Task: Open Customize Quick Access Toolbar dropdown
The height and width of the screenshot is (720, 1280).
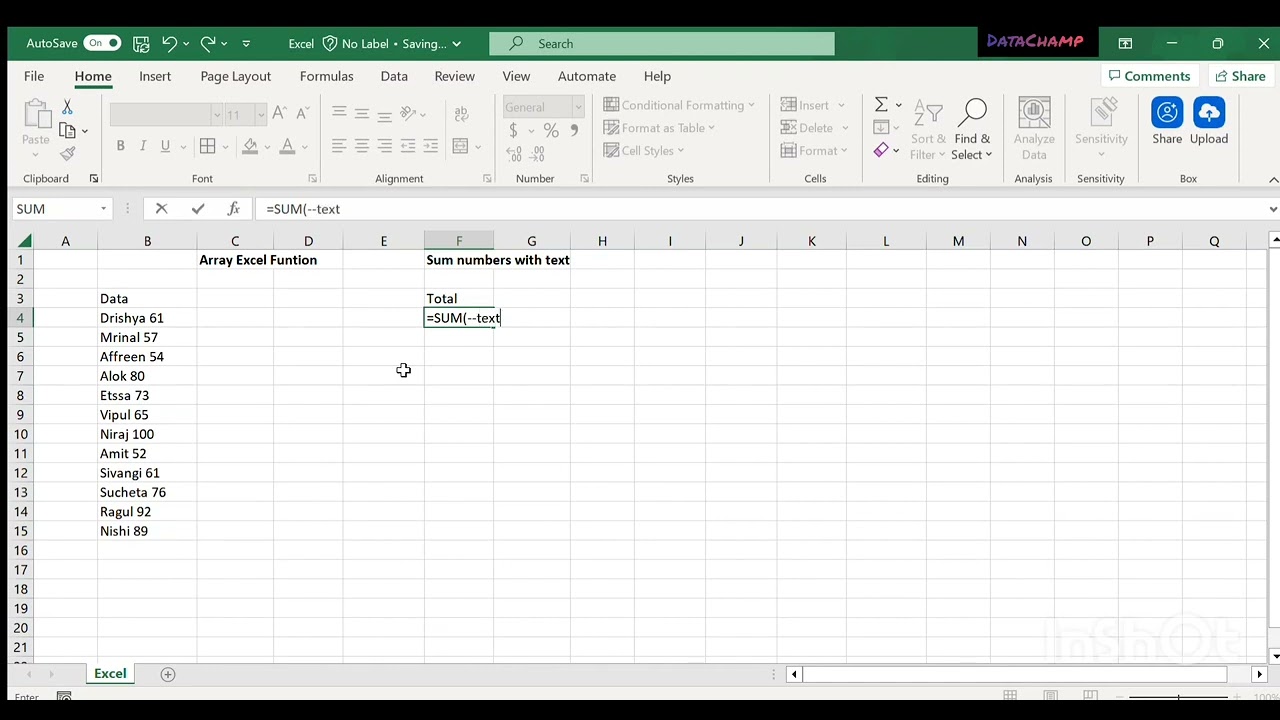Action: point(246,43)
